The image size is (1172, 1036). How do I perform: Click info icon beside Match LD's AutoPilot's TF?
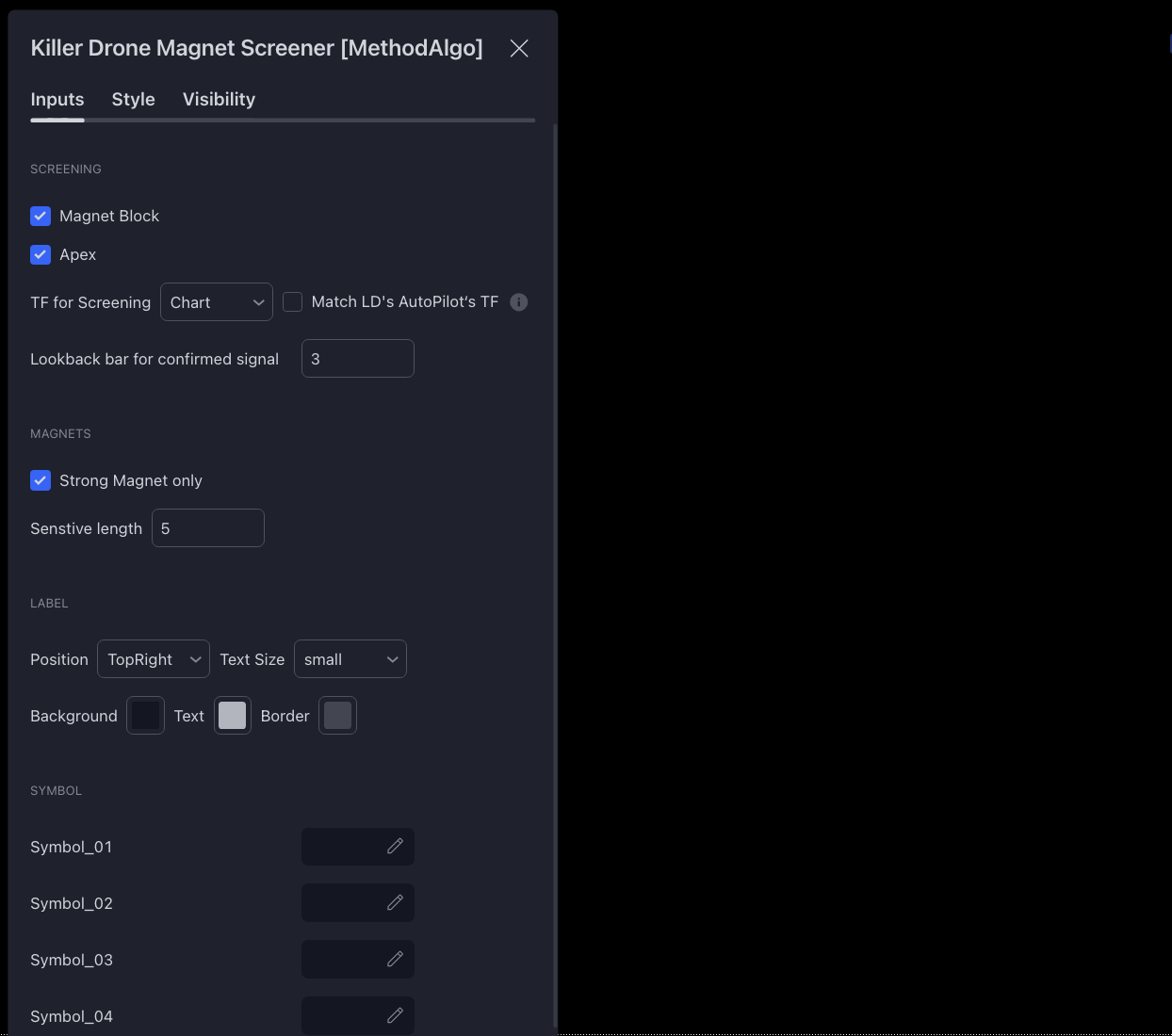(519, 302)
